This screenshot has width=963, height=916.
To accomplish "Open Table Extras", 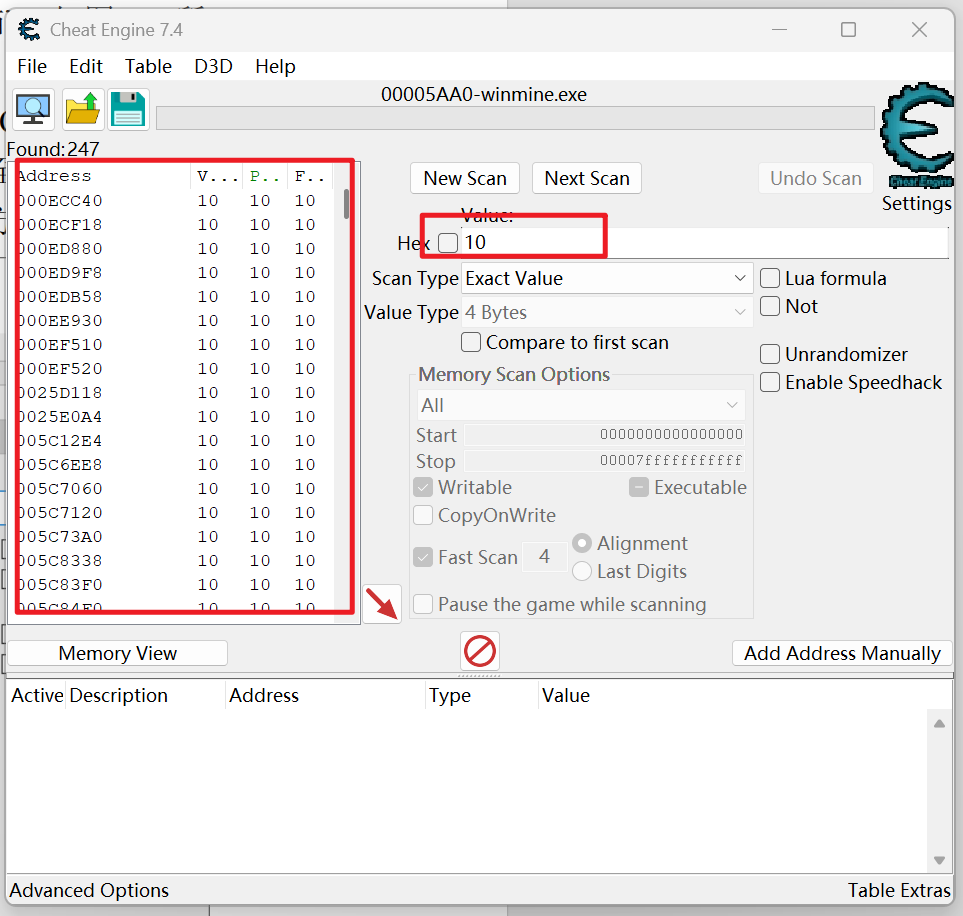I will coord(899,890).
